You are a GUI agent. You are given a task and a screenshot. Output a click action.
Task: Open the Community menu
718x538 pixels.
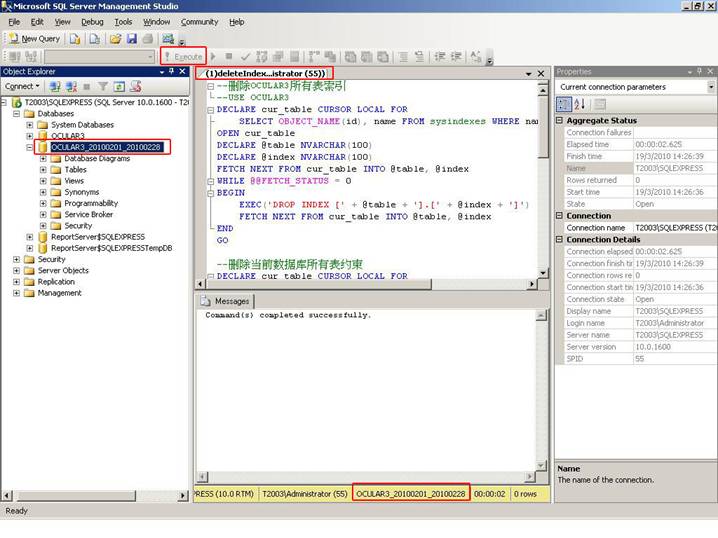[199, 22]
